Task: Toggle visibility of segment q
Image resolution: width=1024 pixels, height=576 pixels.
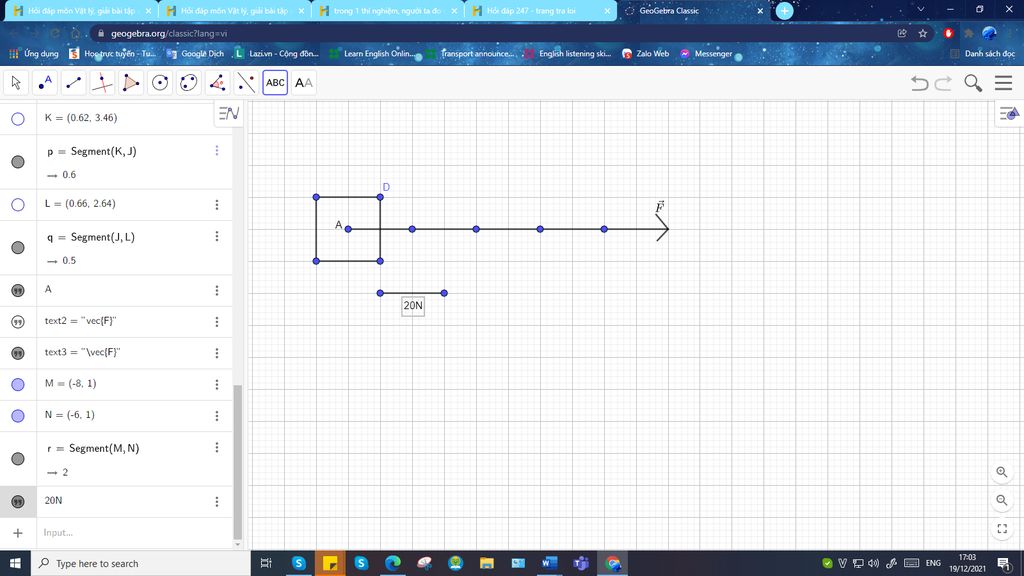Action: click(x=18, y=248)
